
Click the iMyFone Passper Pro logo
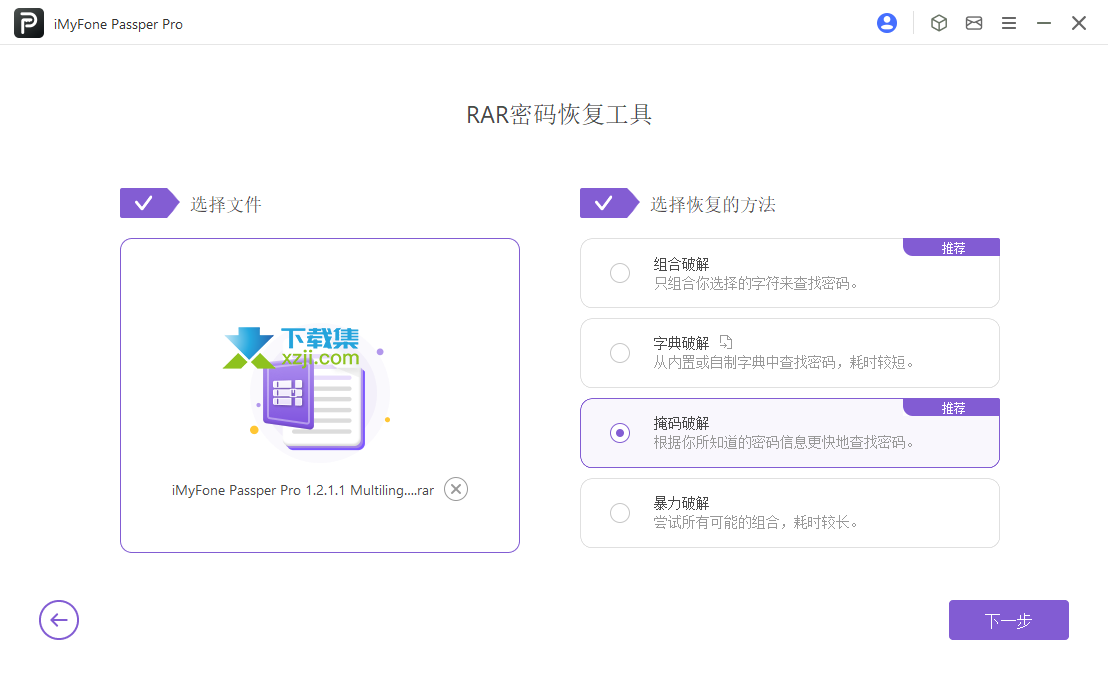coord(29,23)
